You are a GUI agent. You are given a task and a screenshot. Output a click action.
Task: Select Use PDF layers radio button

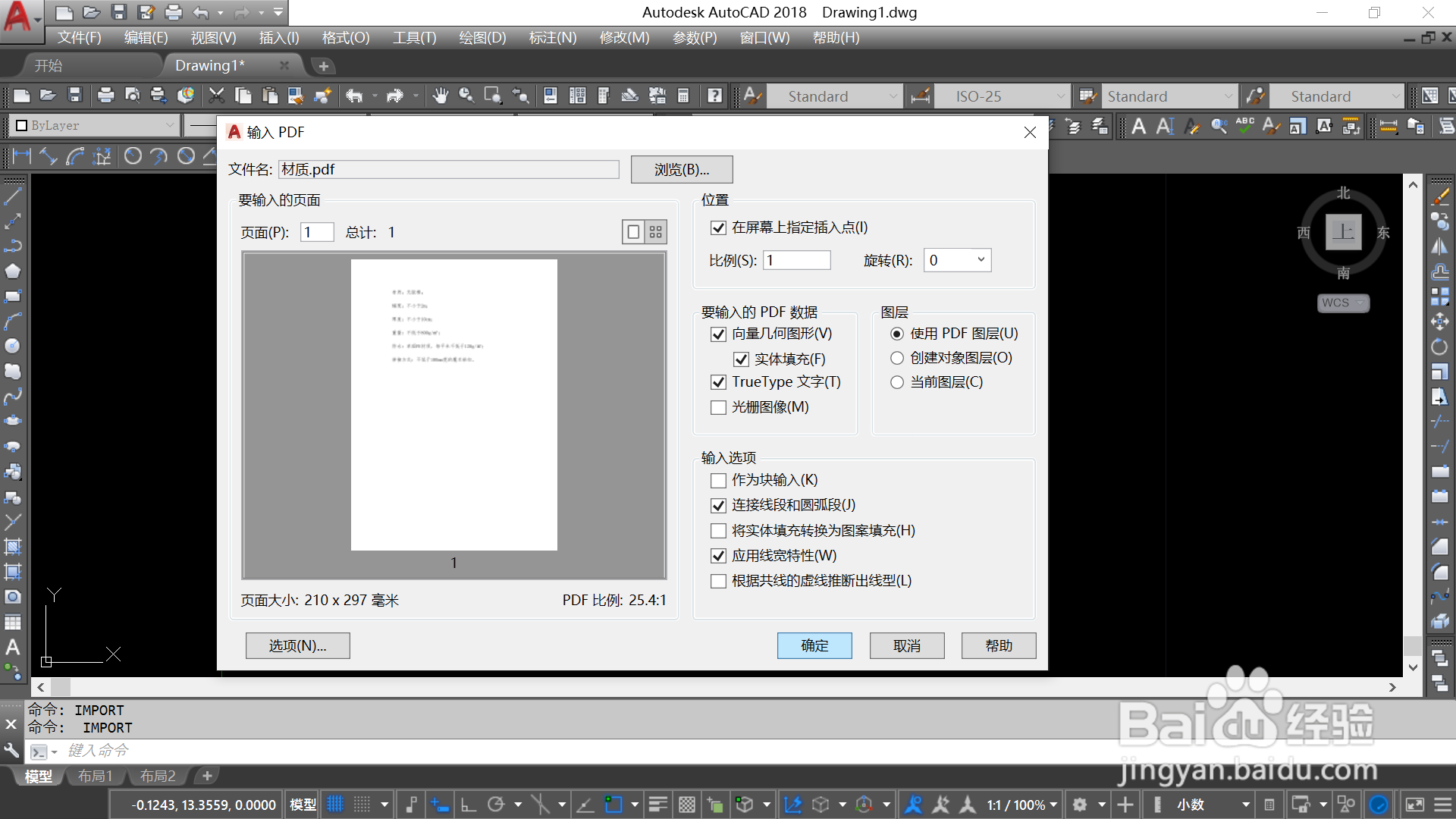[897, 334]
